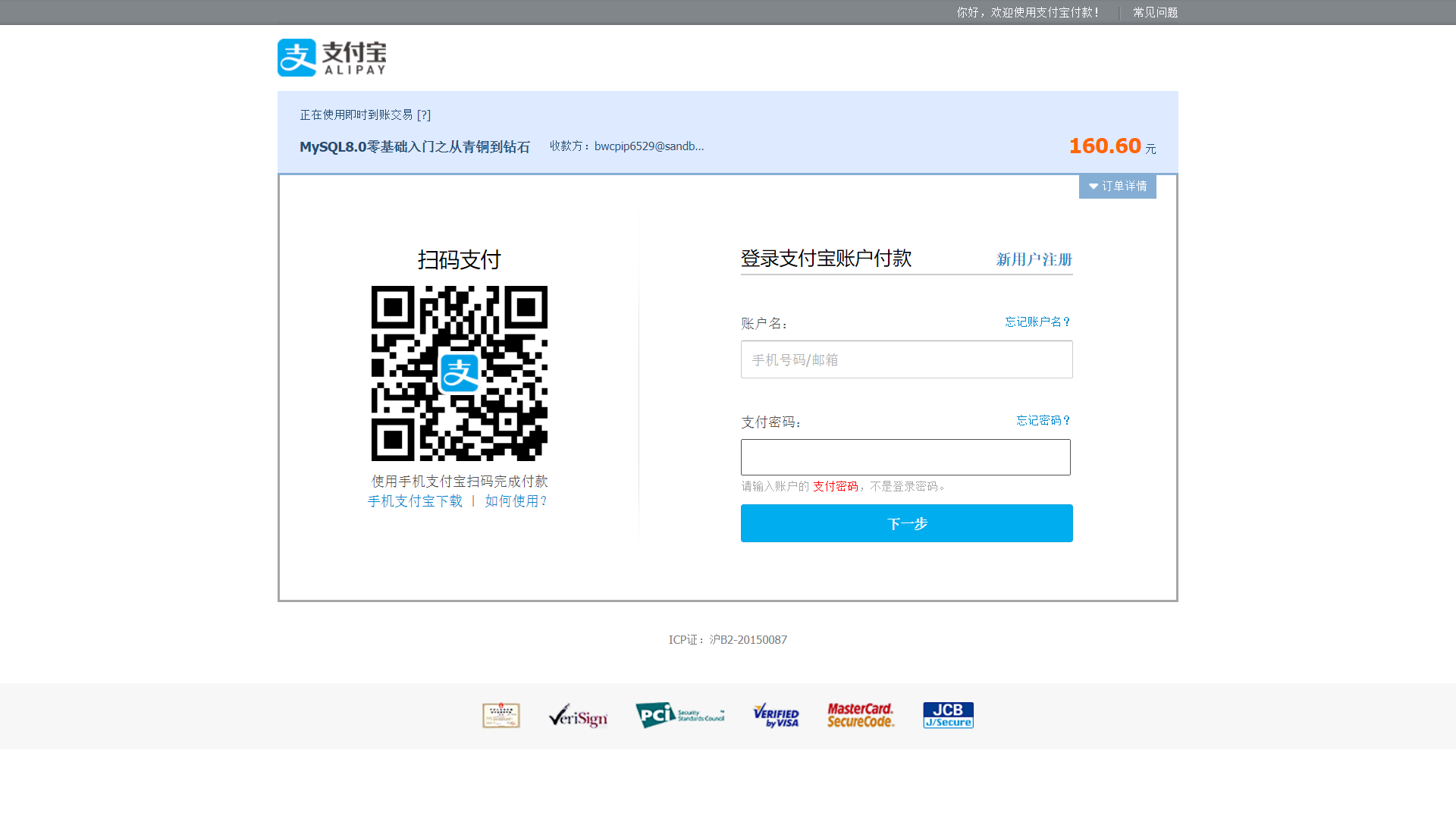Click the 新用户注册 registration link

click(1034, 259)
